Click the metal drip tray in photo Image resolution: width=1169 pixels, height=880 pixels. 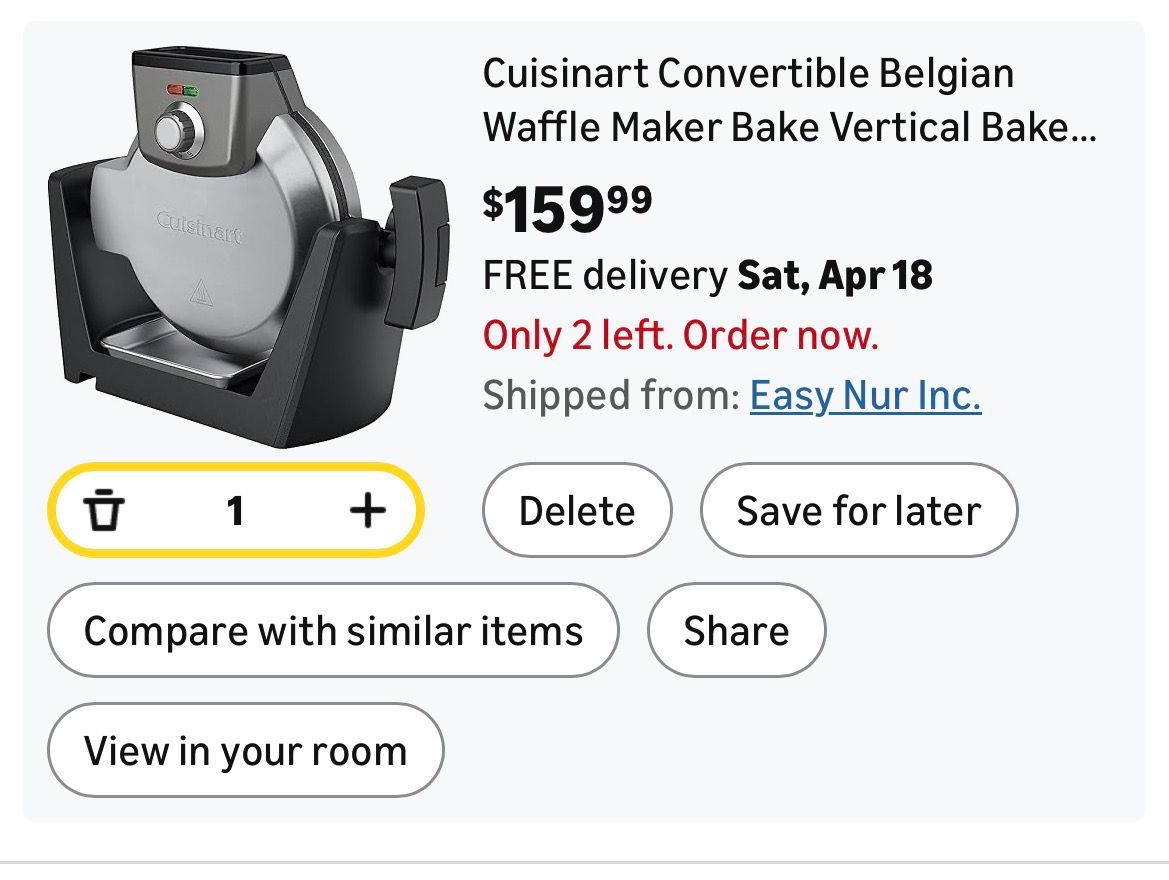point(175,358)
